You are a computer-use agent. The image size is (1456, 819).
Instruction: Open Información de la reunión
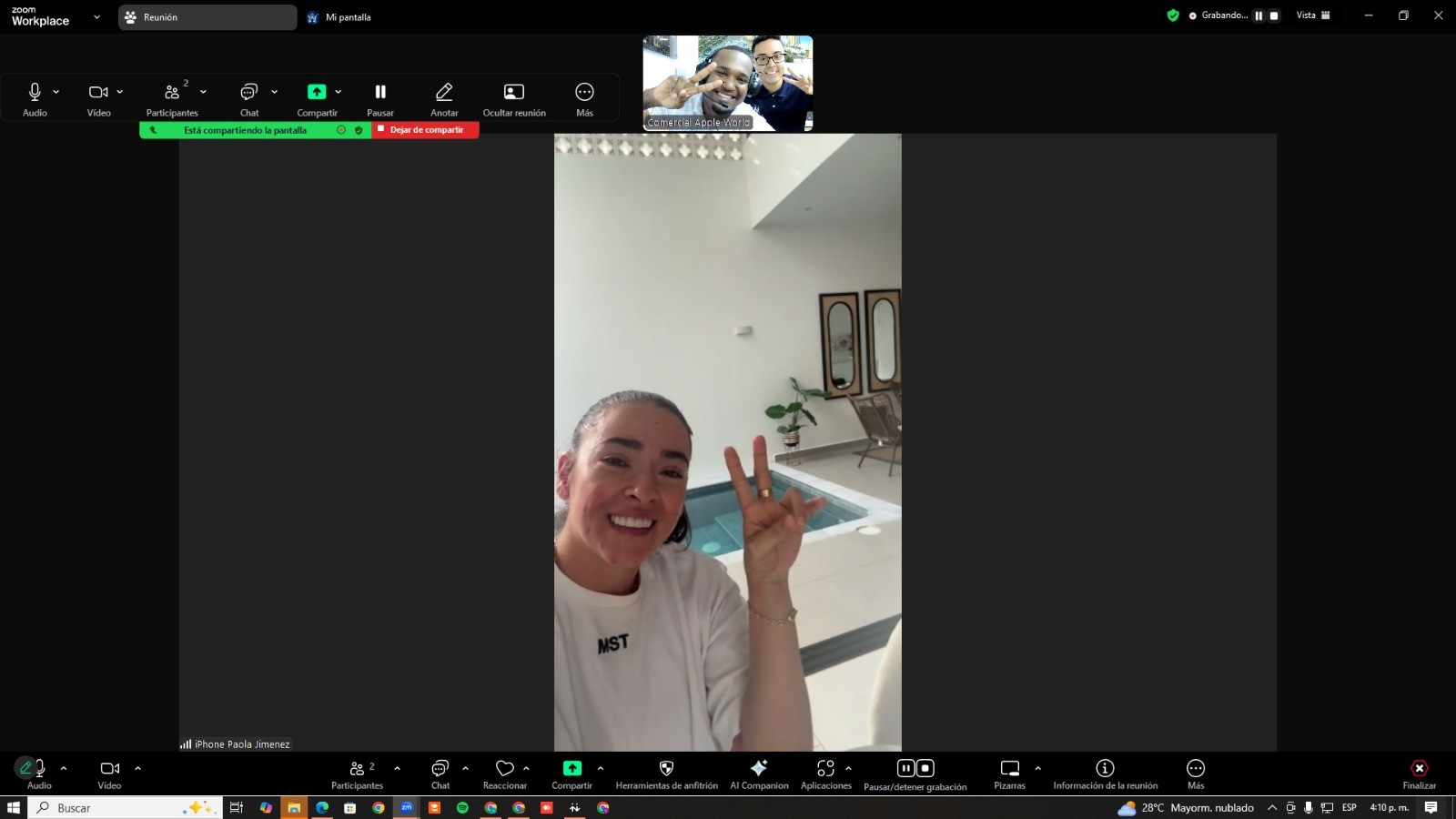click(1105, 769)
